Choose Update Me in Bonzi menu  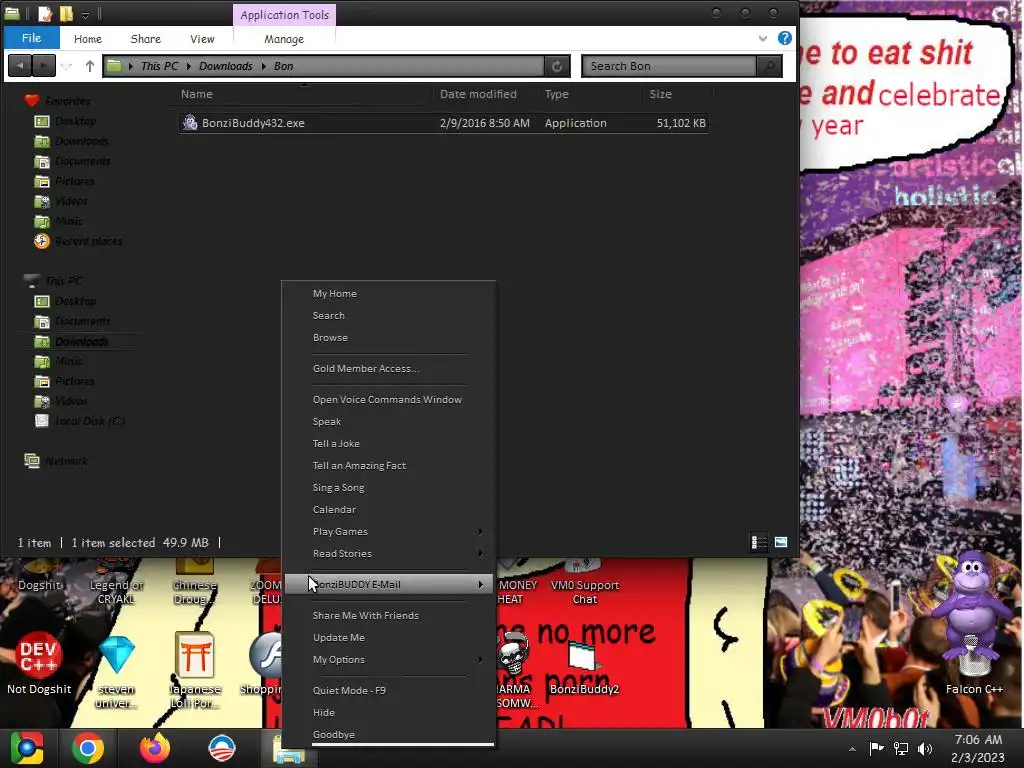(x=389, y=637)
